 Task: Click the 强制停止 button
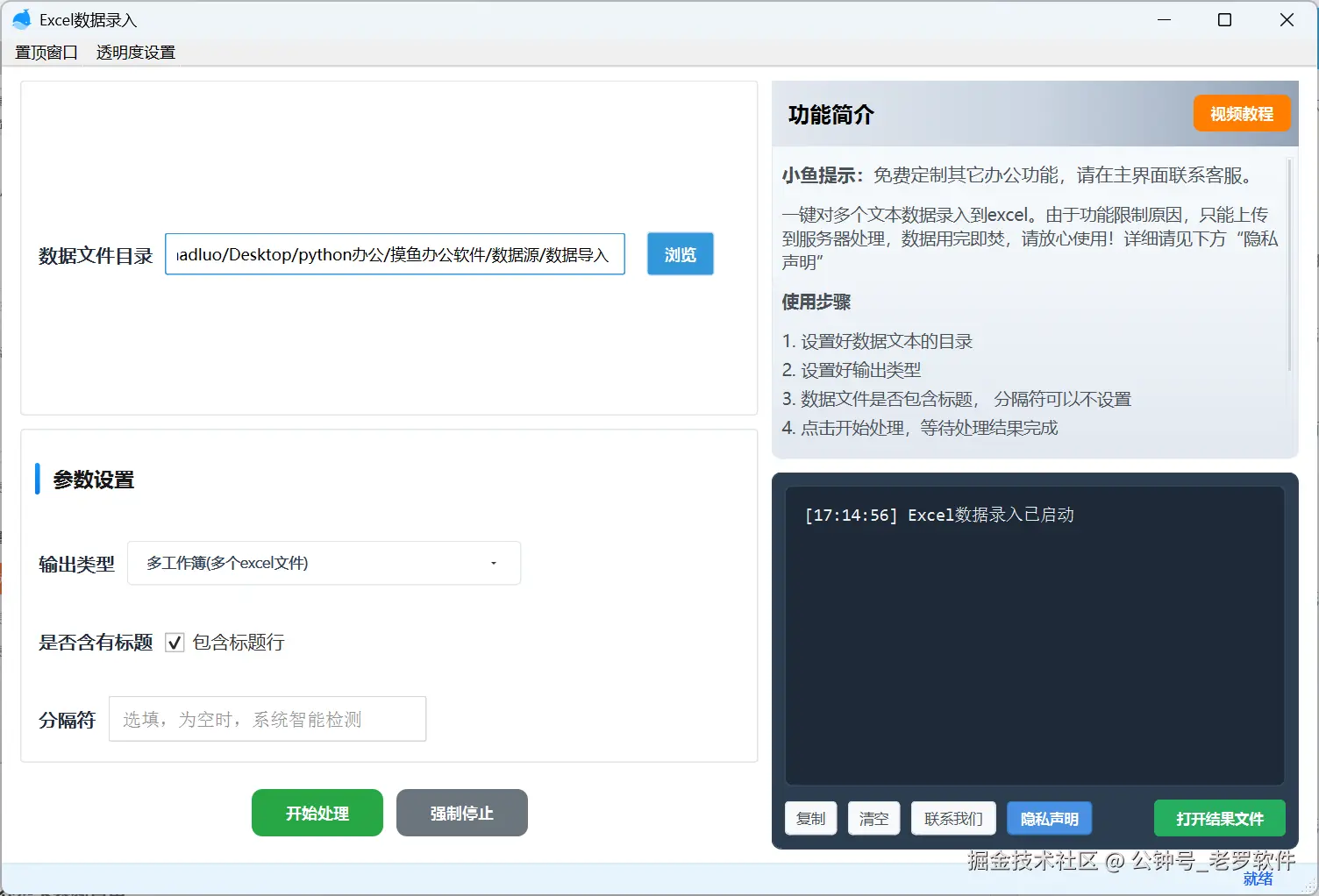[x=462, y=813]
